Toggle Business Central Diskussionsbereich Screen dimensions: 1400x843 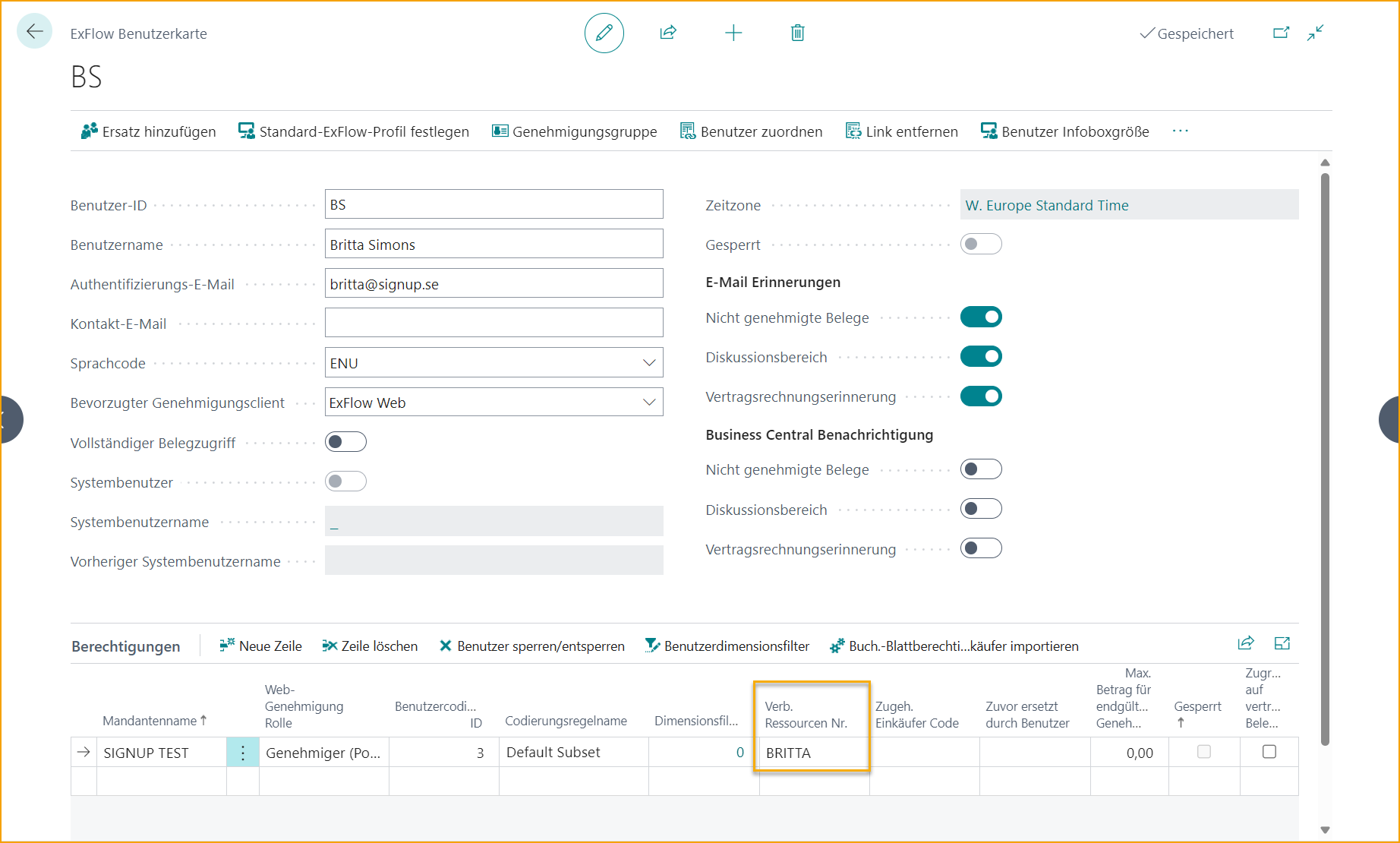981,509
